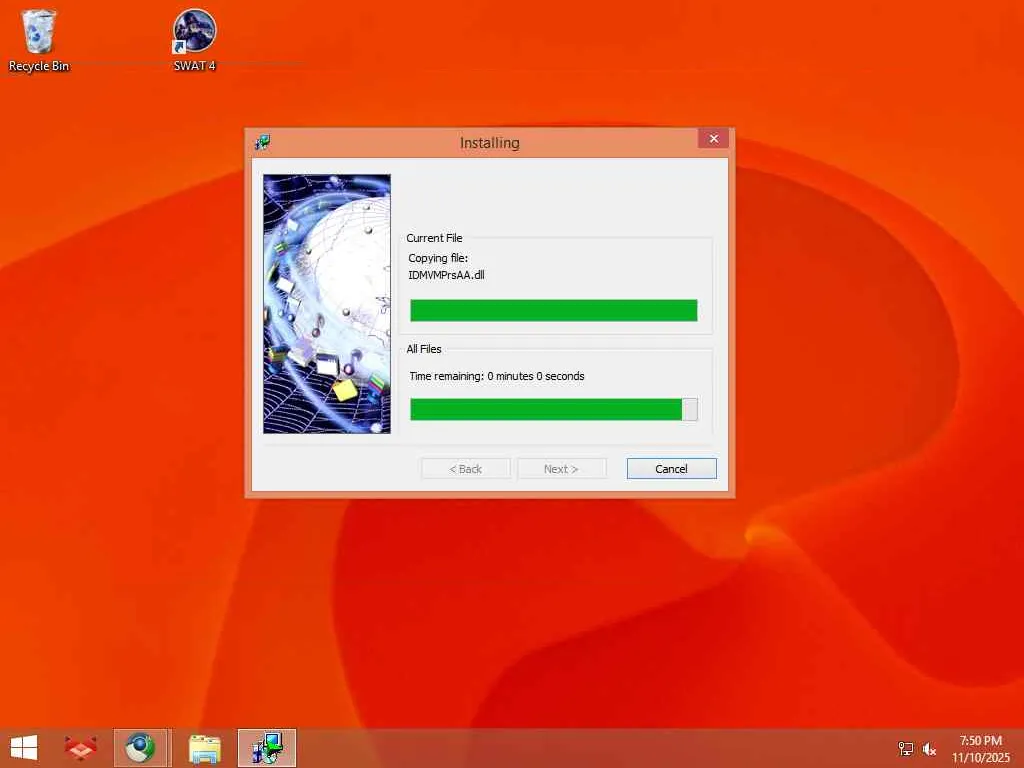Viewport: 1024px width, 768px height.
Task: Open the red taskbar app next to Start
Action: click(x=80, y=748)
